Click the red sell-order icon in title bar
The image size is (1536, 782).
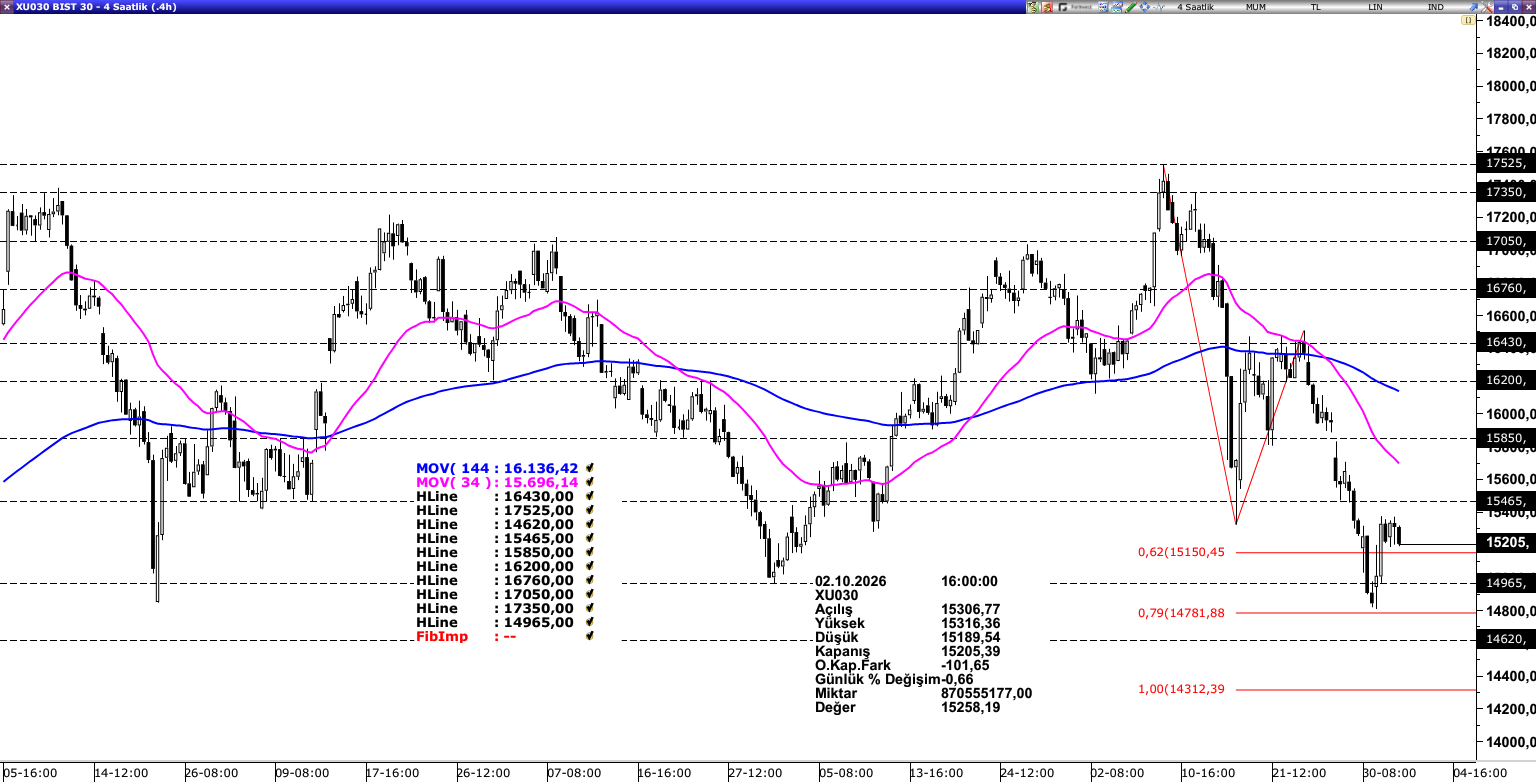tap(1047, 7)
